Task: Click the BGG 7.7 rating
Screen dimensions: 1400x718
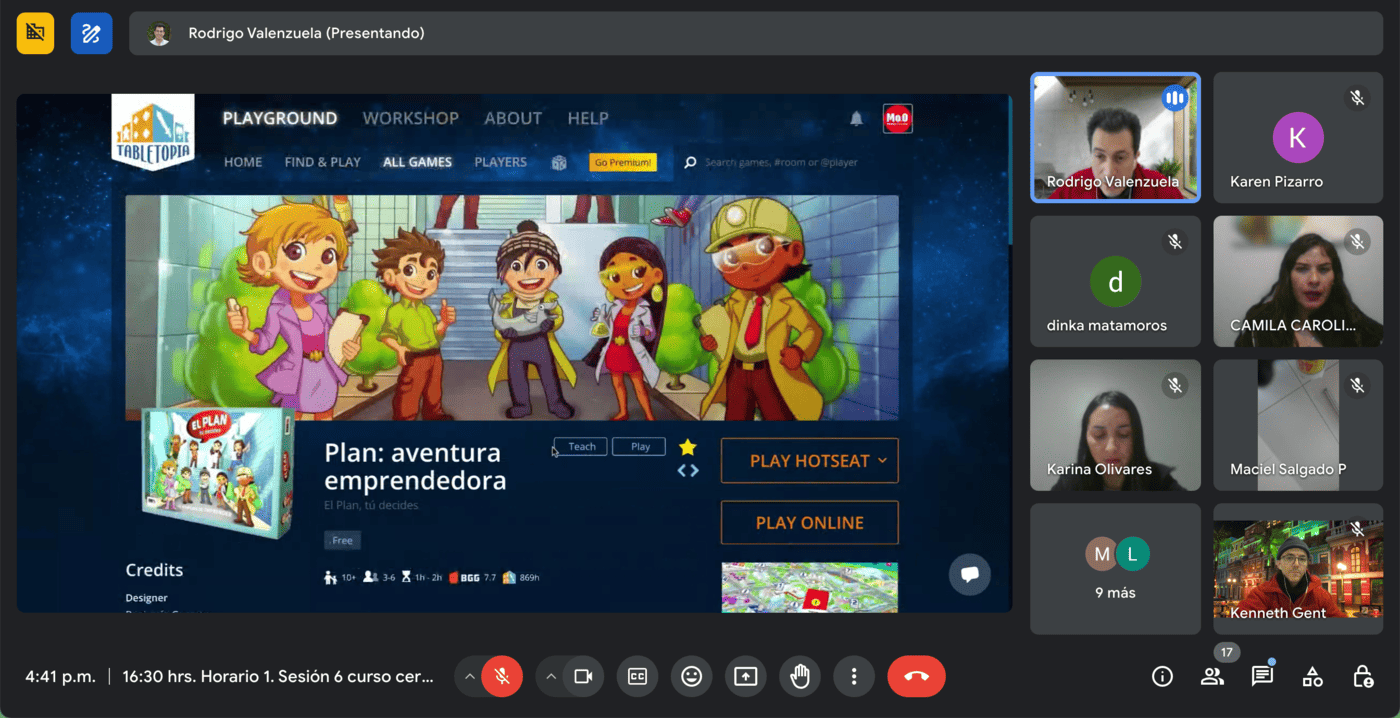Action: (x=472, y=577)
